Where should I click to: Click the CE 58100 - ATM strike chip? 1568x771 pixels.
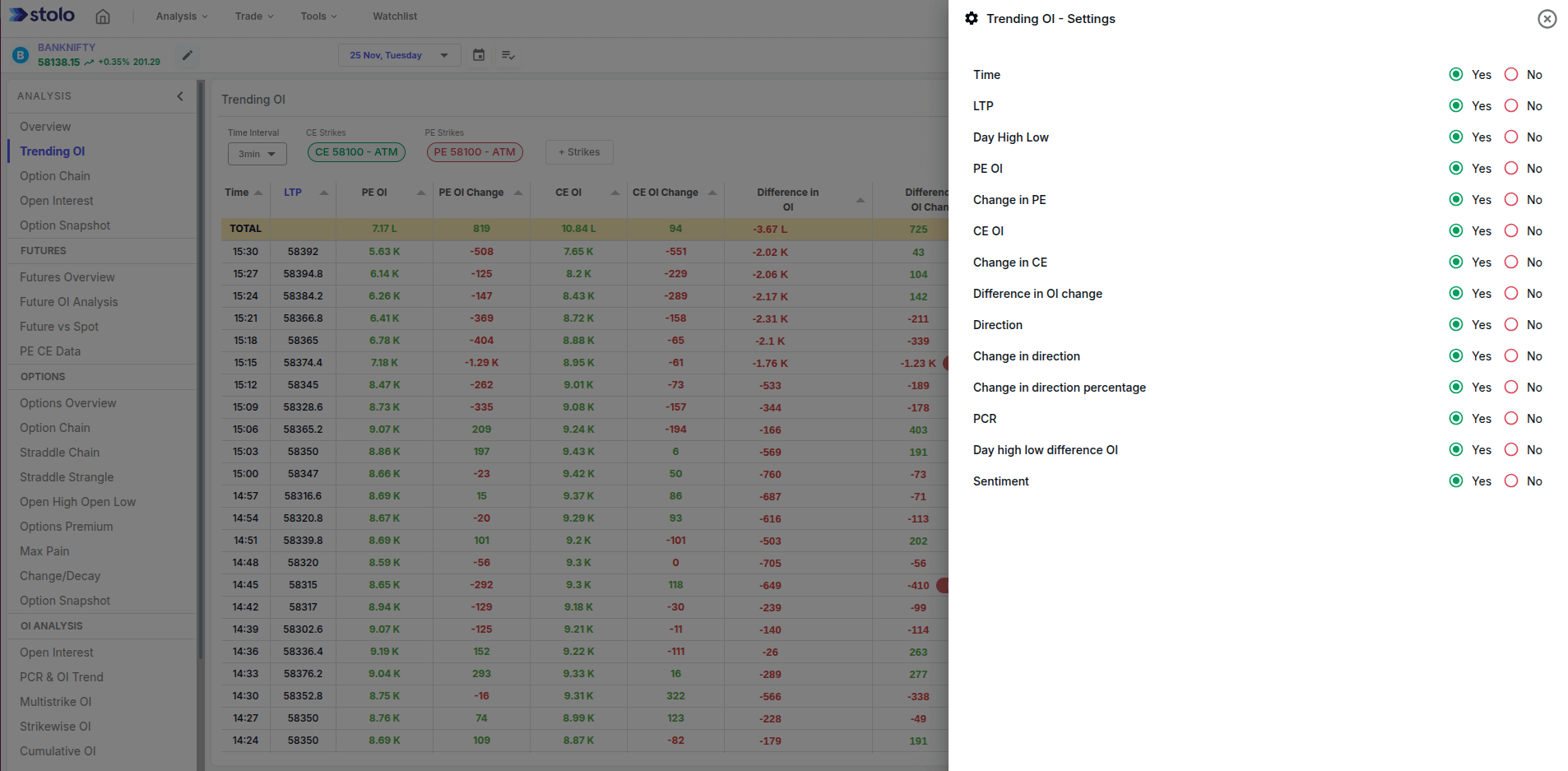356,152
